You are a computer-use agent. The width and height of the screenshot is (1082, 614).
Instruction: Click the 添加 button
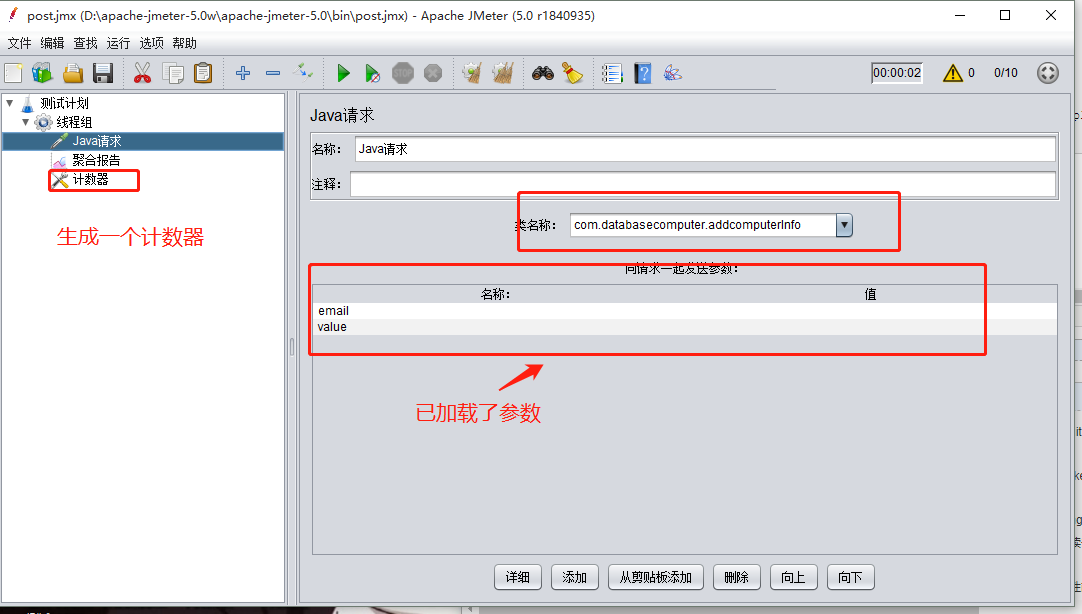[574, 577]
